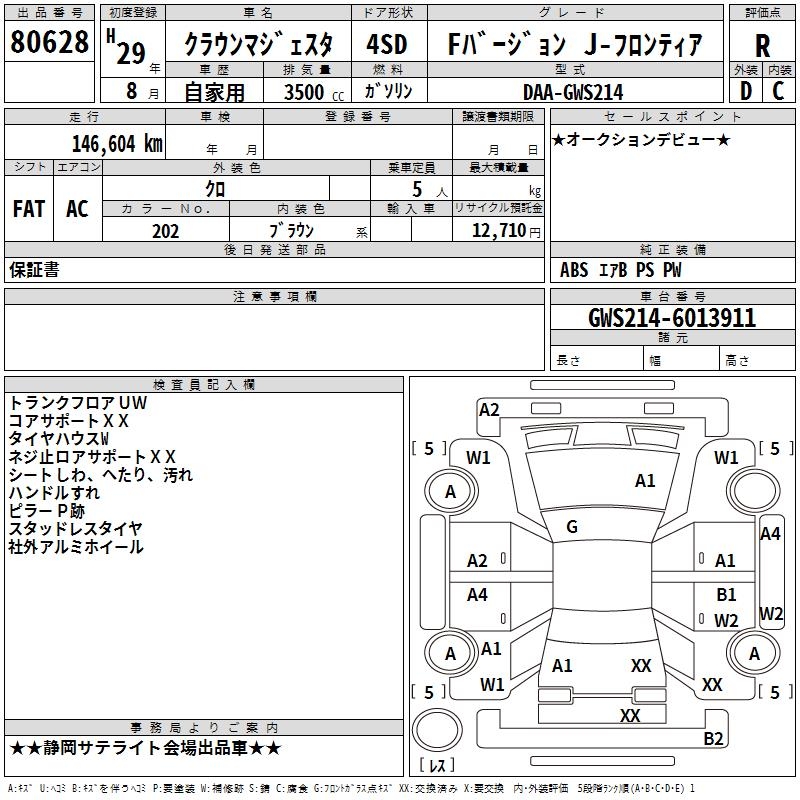Select inspector note トランクフロアUW
The image size is (800, 800).
78,403
